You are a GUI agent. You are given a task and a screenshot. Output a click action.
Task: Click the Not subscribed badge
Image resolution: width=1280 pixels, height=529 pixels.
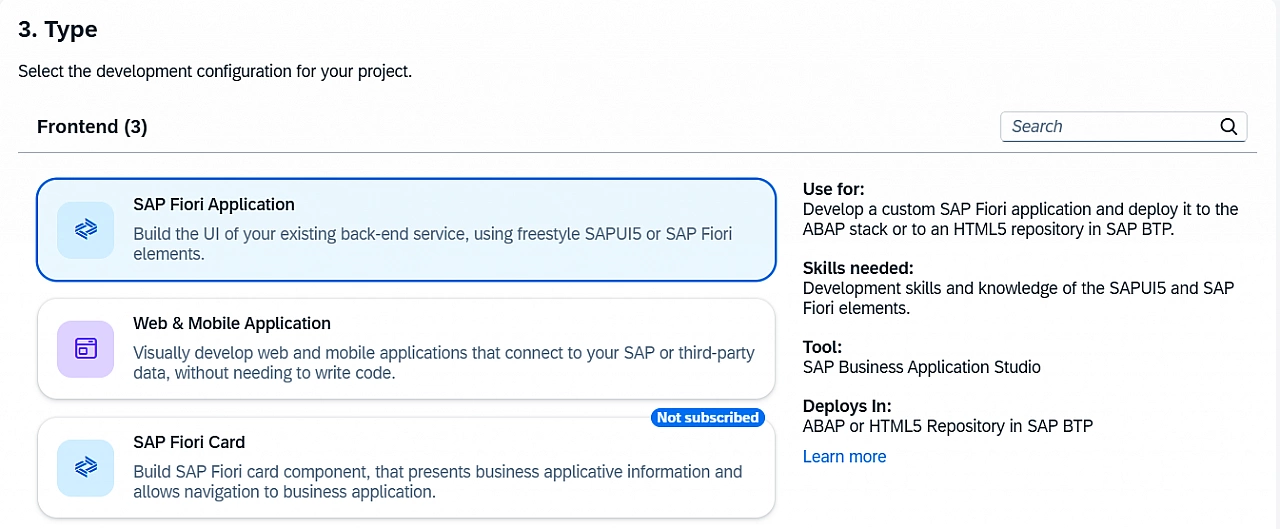(x=707, y=418)
